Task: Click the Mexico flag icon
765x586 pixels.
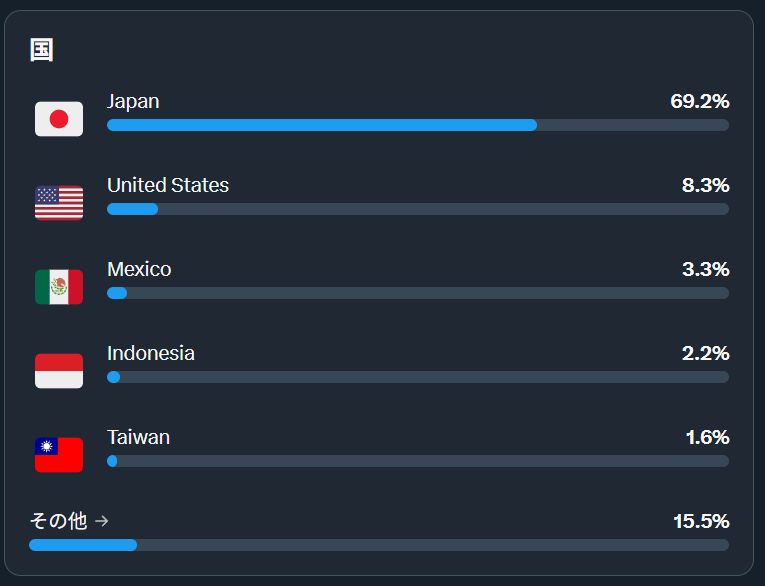Action: pyautogui.click(x=59, y=287)
